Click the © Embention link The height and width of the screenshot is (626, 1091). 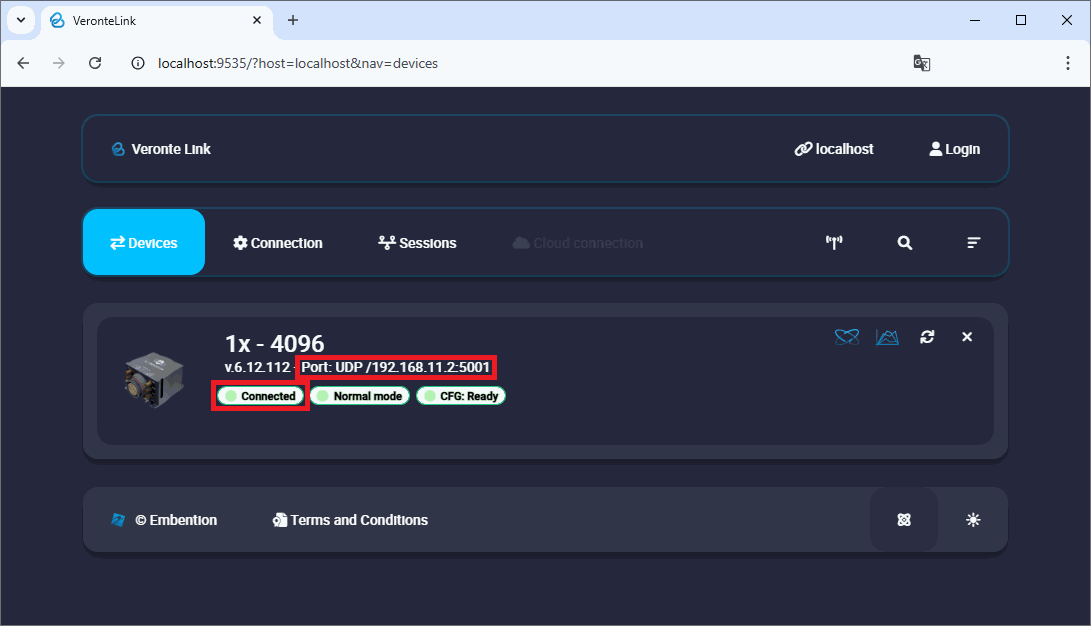tap(164, 520)
